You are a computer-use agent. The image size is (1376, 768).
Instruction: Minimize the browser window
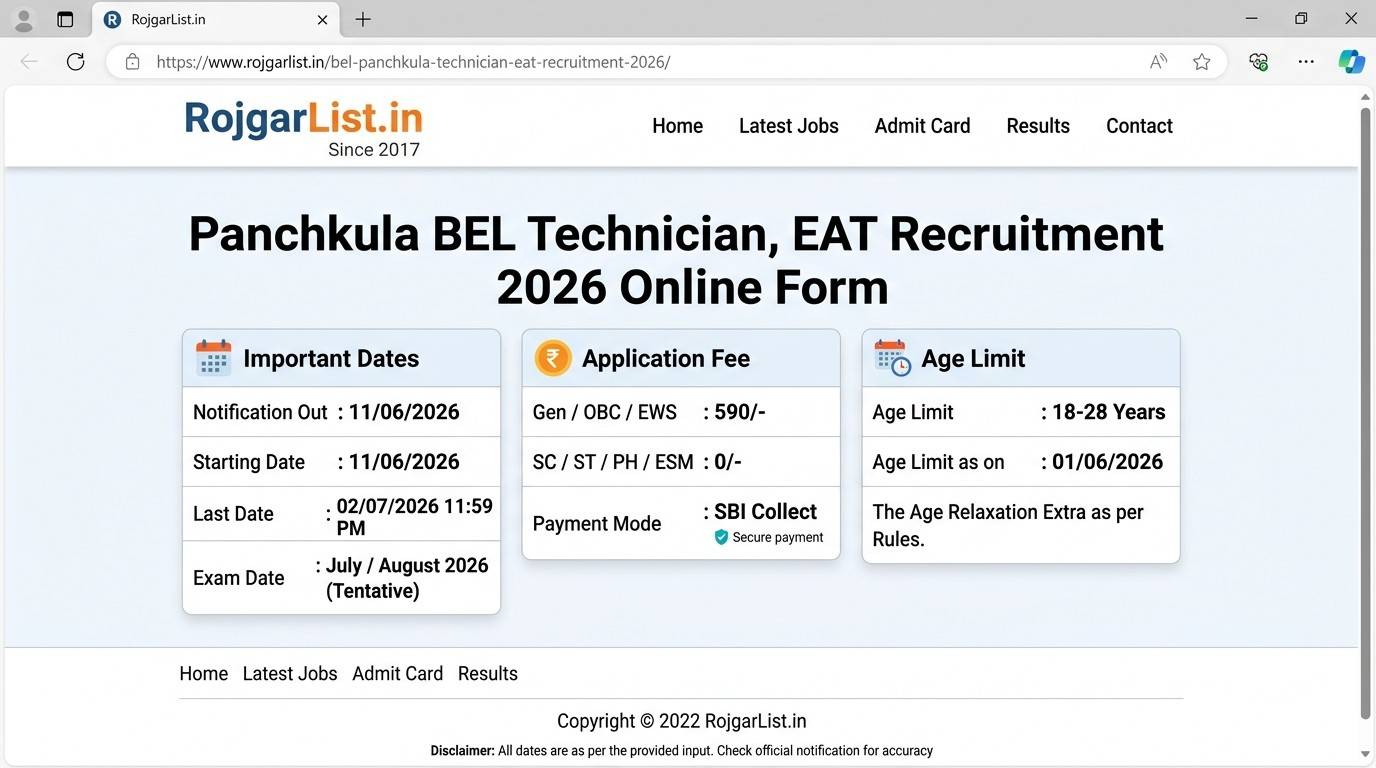pos(1252,19)
